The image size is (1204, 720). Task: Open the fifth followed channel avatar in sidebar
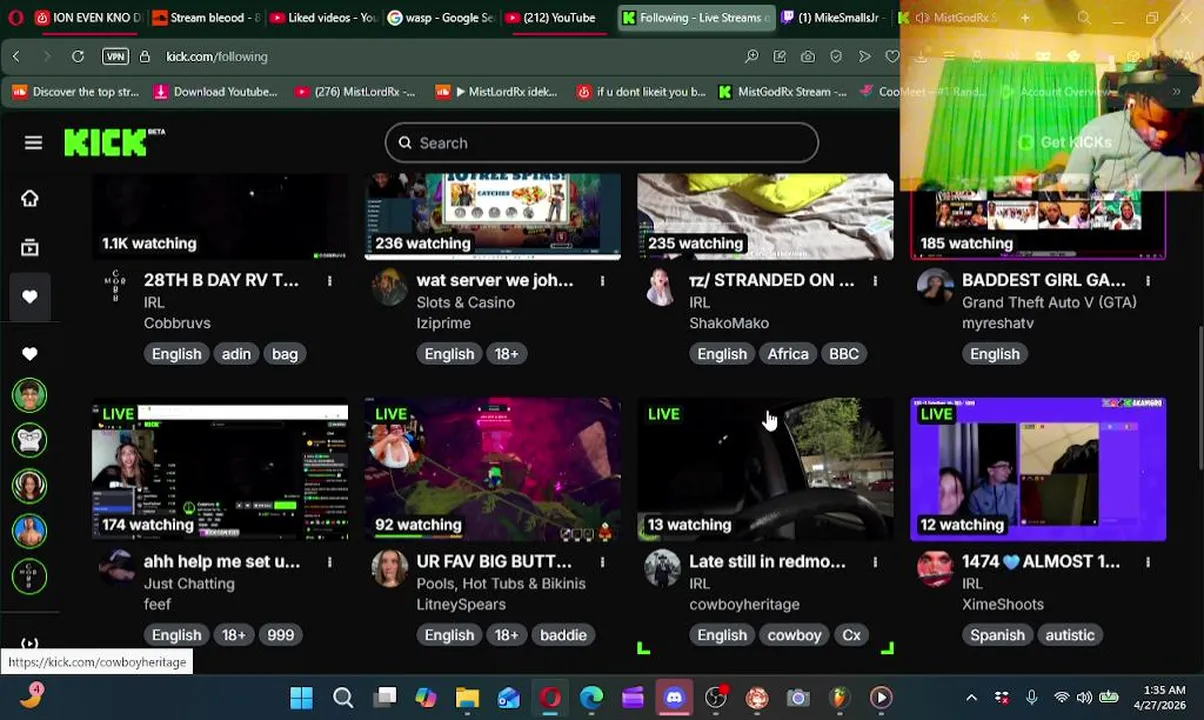coord(30,576)
